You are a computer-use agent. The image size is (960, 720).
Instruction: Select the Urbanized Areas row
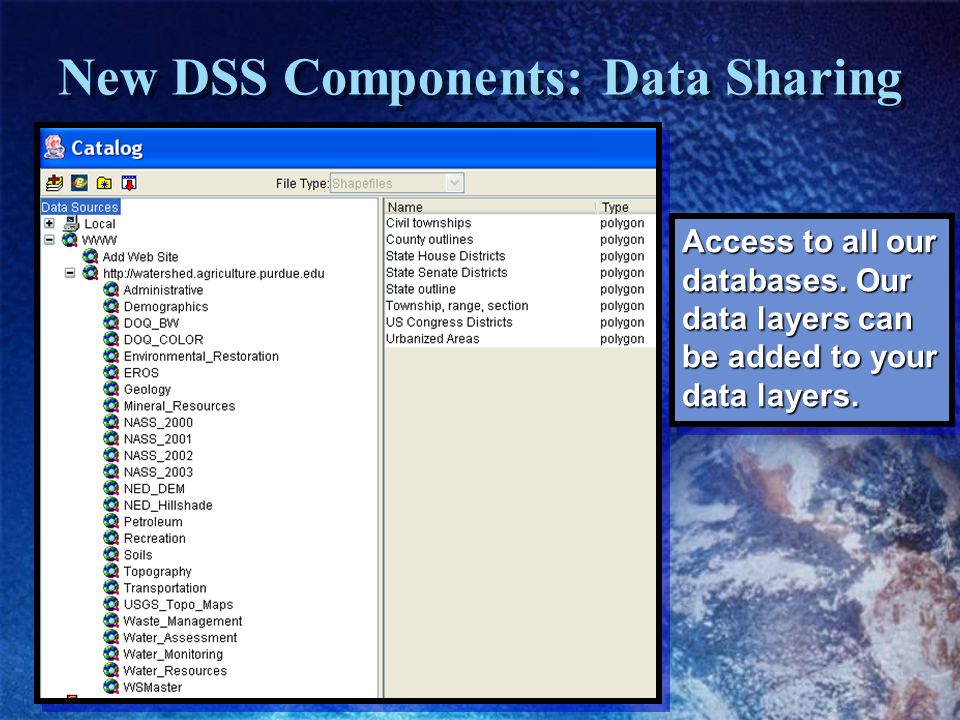click(520, 339)
